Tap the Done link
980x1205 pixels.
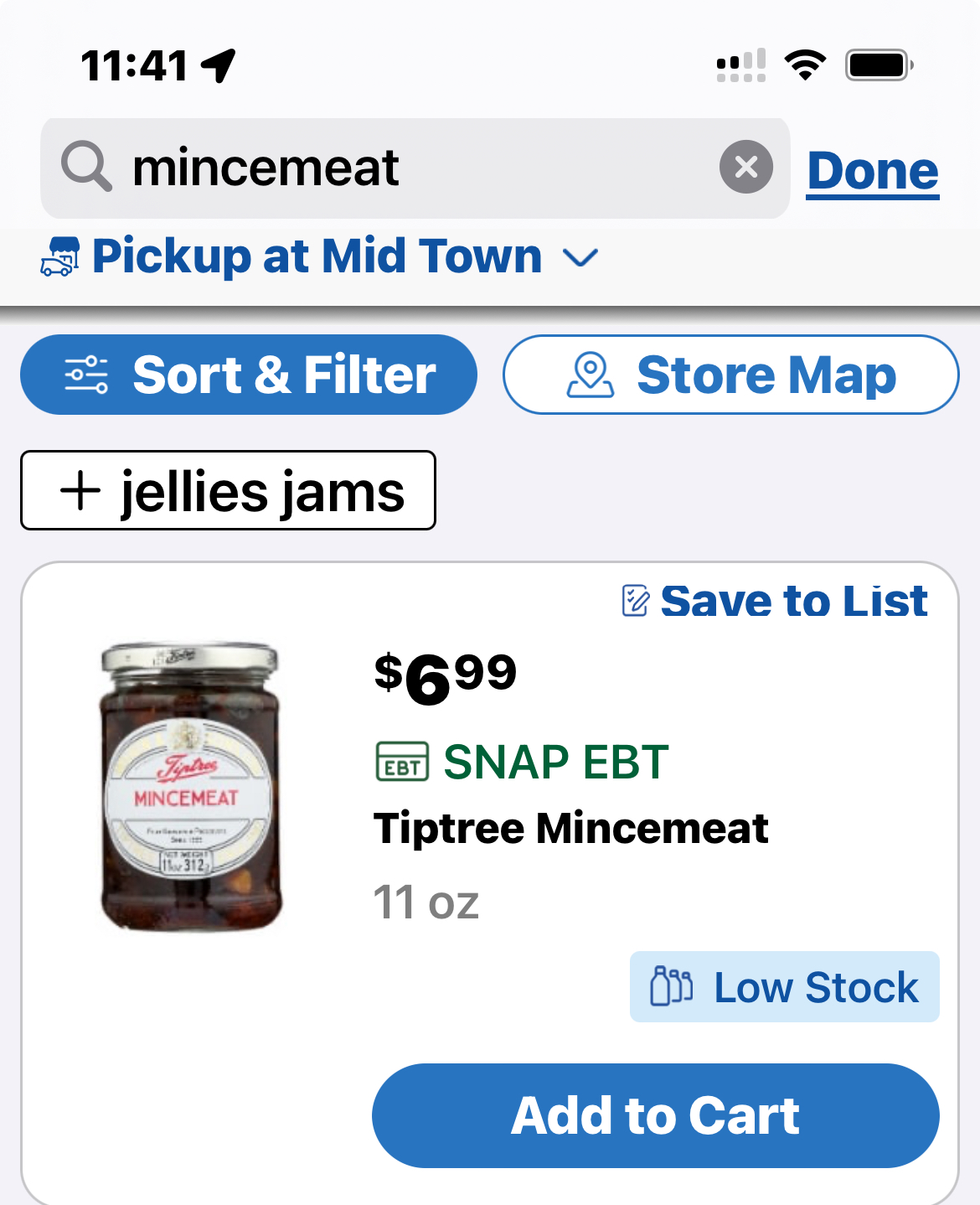pos(872,172)
